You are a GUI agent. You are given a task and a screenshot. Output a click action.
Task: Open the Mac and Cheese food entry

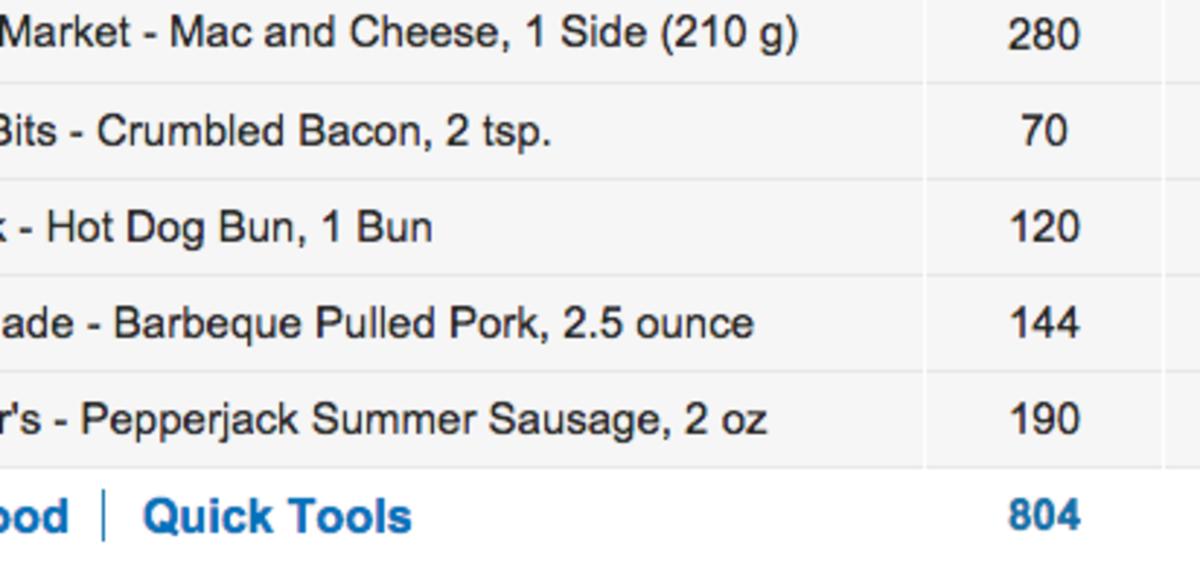[x=398, y=34]
